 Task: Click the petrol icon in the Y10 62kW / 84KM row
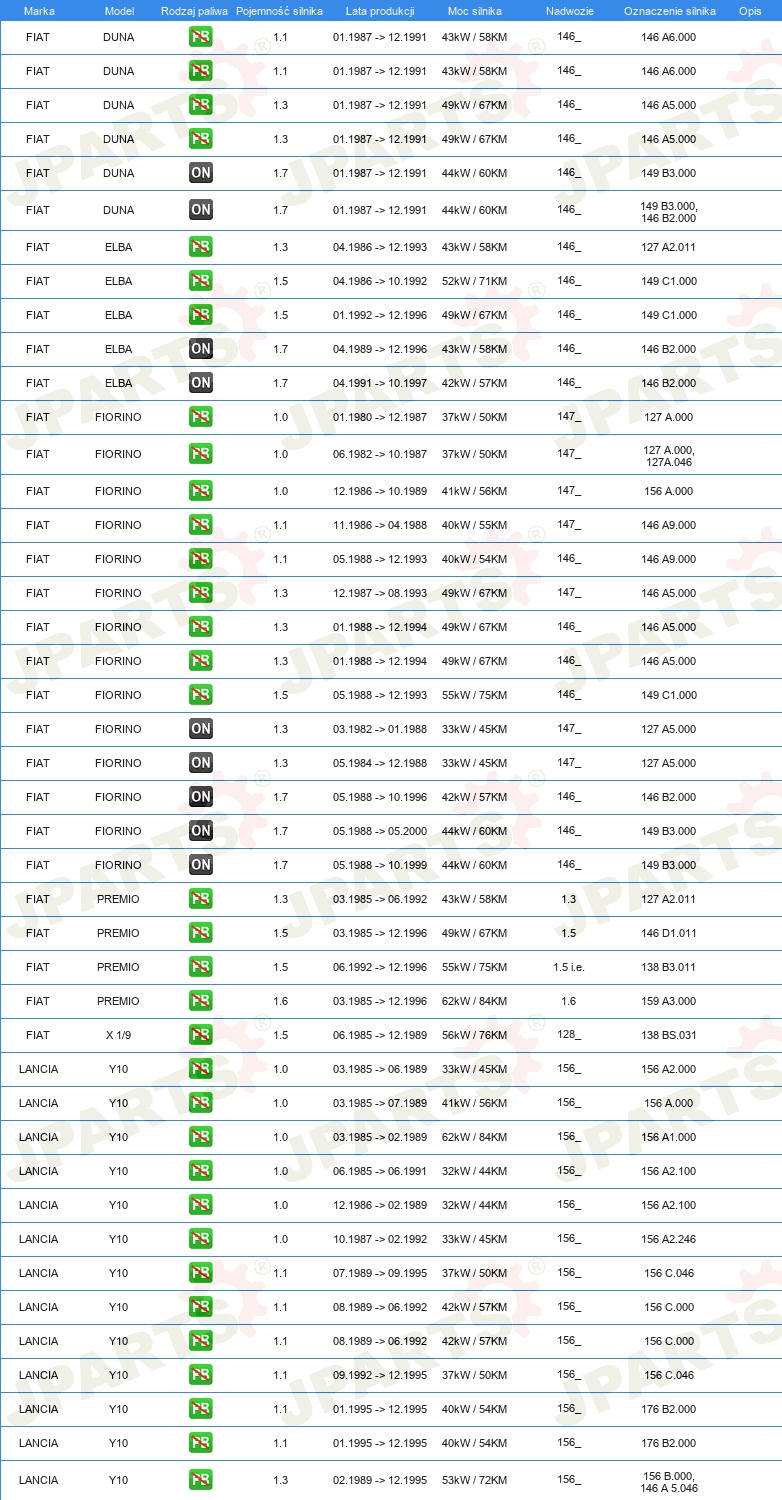point(201,1137)
